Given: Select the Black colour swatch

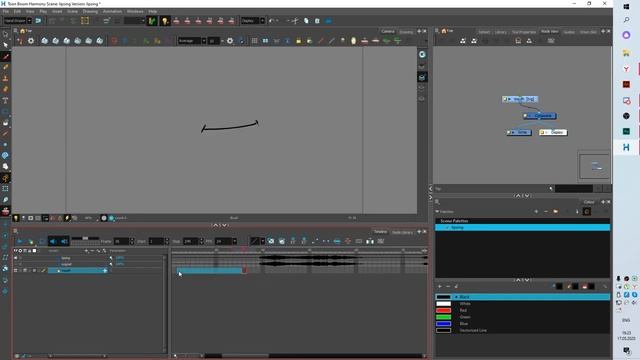Looking at the screenshot, I should [443, 297].
